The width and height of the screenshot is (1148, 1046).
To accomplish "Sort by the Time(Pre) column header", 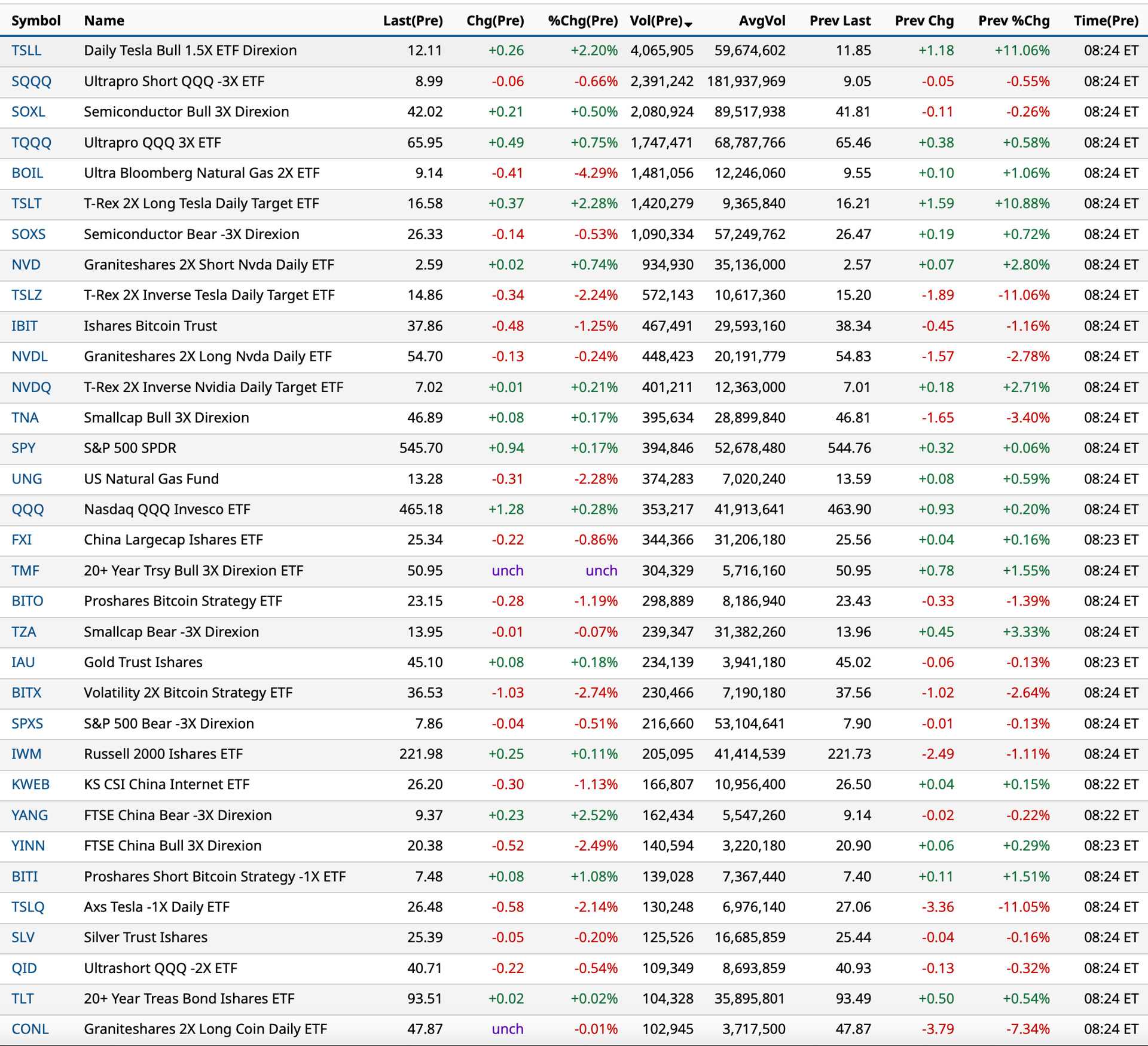I will point(1106,20).
